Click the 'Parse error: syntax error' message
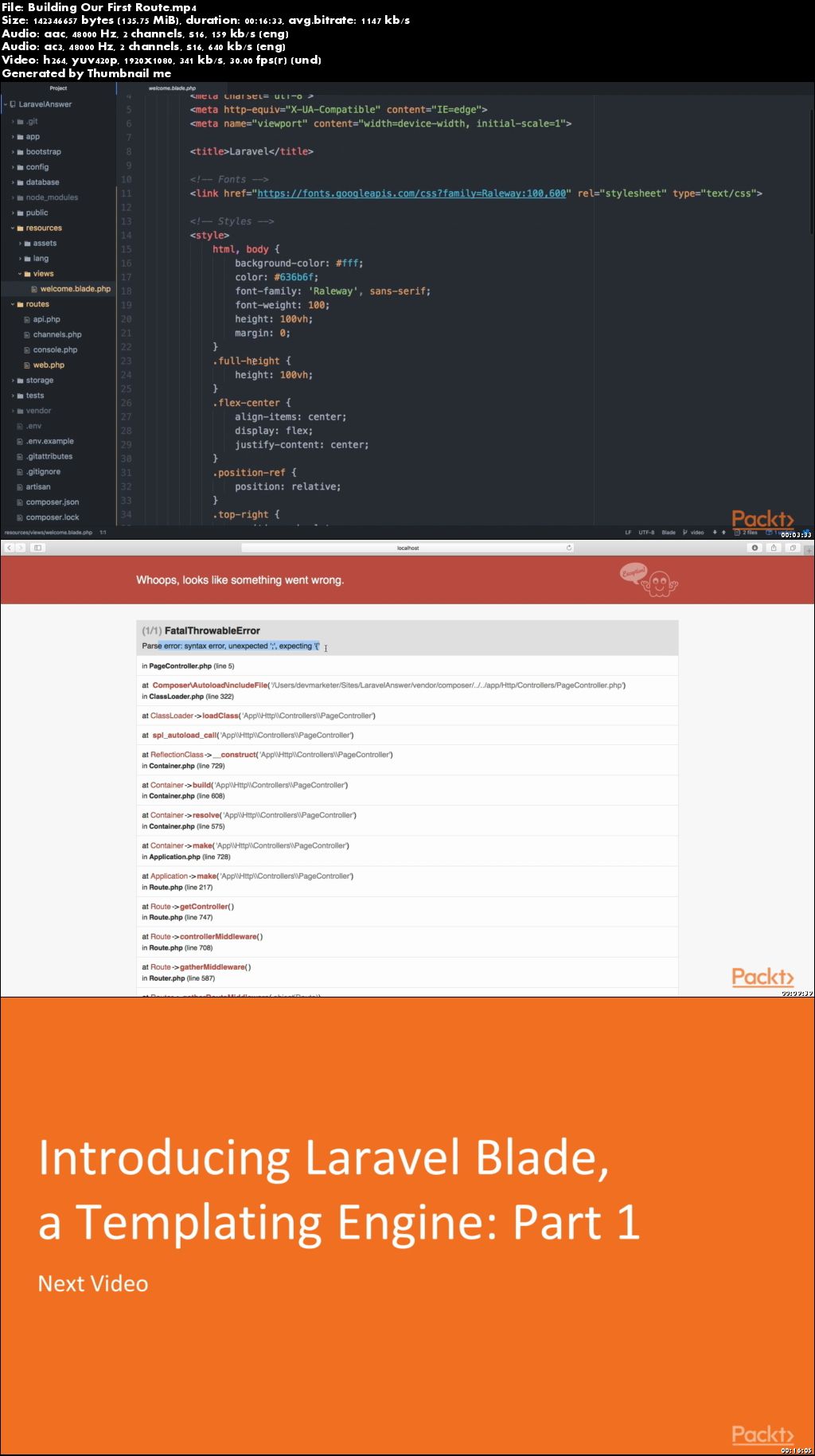The image size is (815, 1456). click(x=231, y=646)
